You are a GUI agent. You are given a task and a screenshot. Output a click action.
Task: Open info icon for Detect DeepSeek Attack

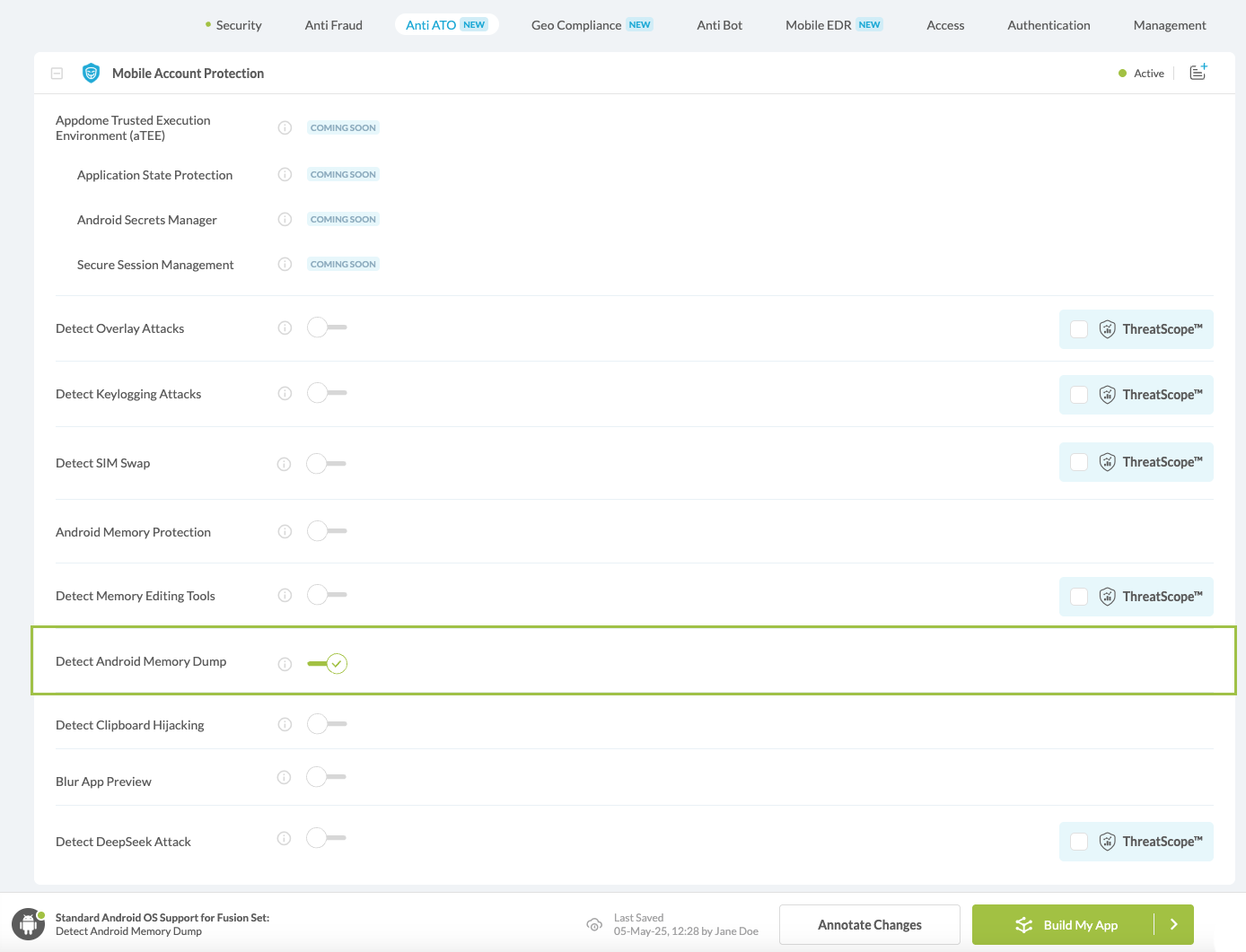click(x=285, y=839)
